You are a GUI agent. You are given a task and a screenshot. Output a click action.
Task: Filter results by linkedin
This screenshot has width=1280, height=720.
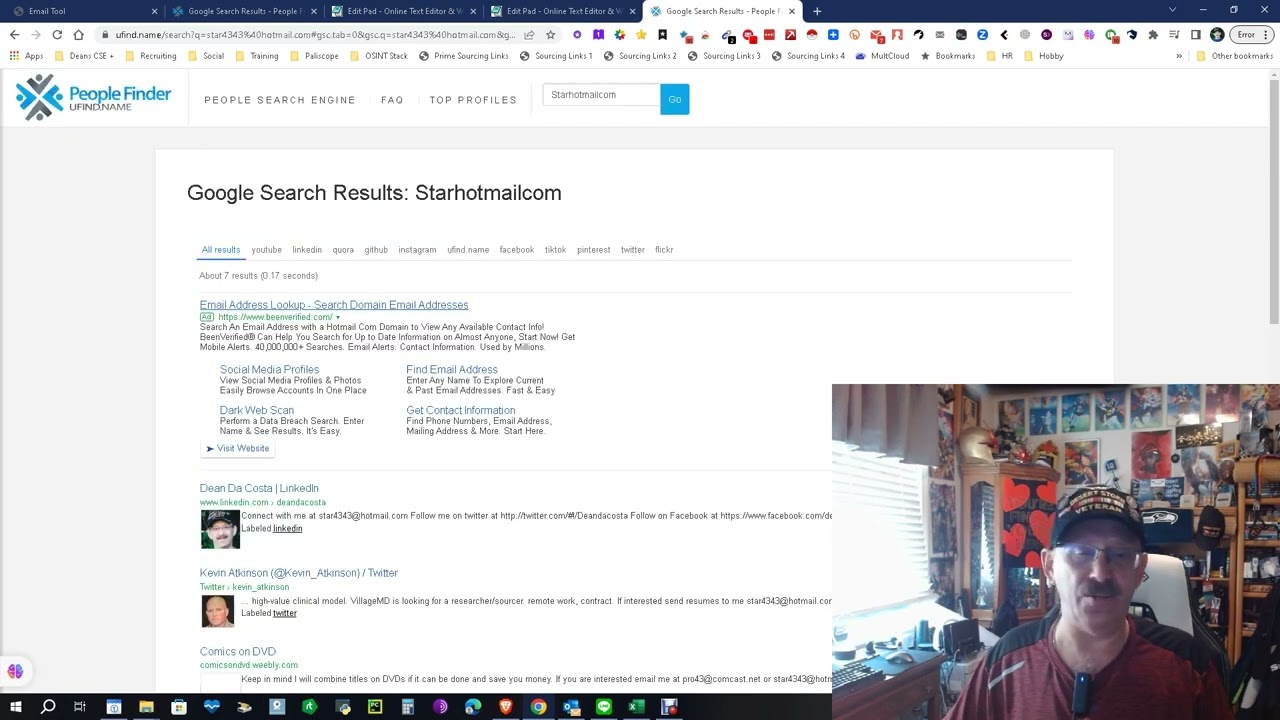[307, 250]
